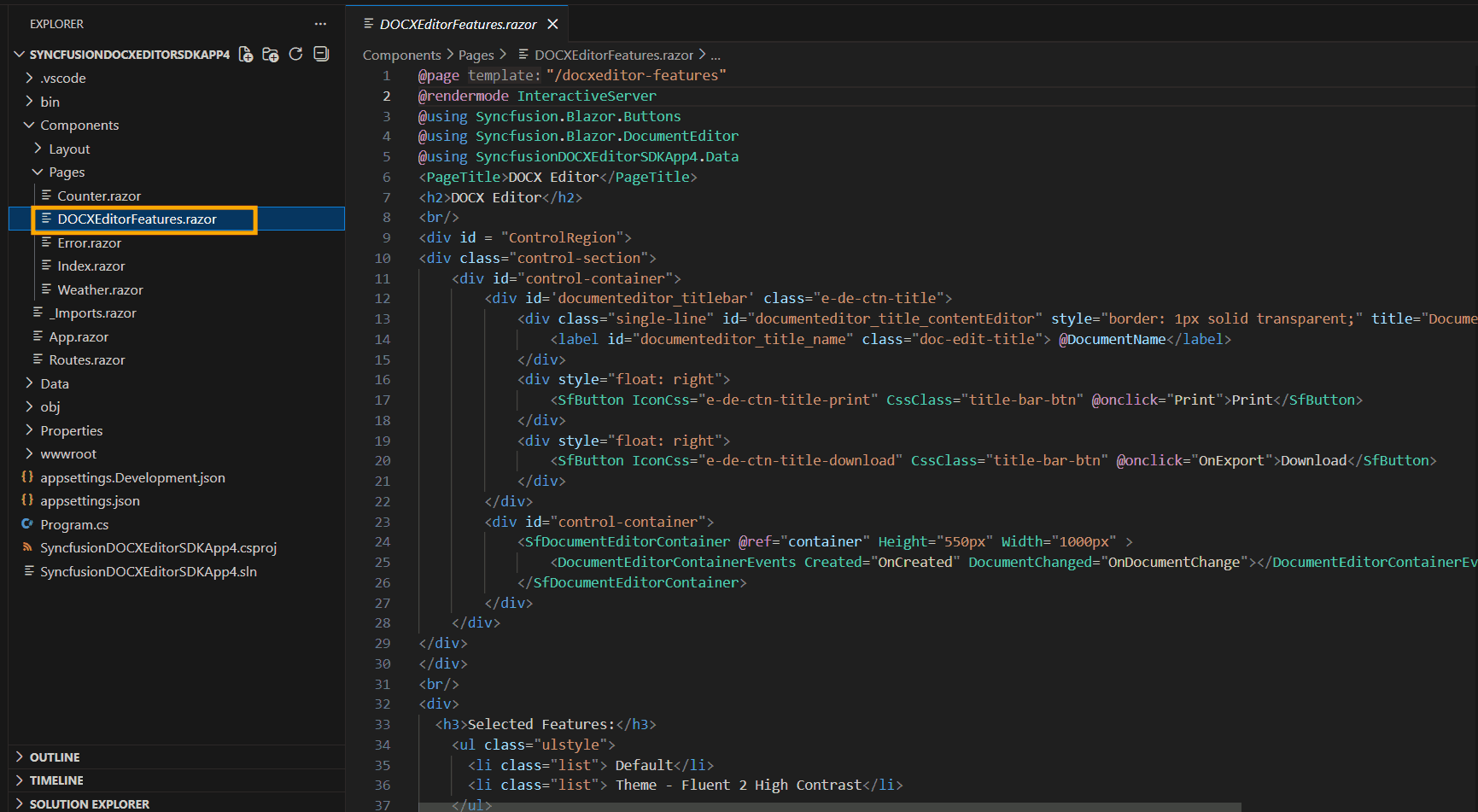Click the horizontal scrollbar below the editor
Viewport: 1478px width, 812px height.
click(x=828, y=807)
